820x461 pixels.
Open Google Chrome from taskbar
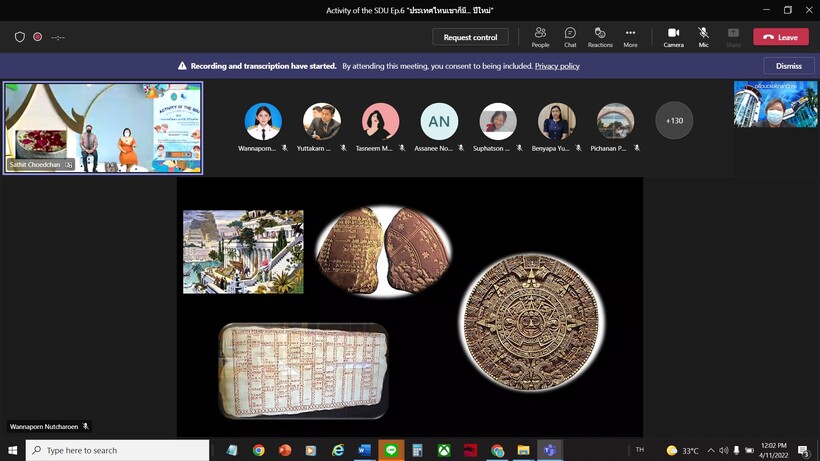[258, 450]
